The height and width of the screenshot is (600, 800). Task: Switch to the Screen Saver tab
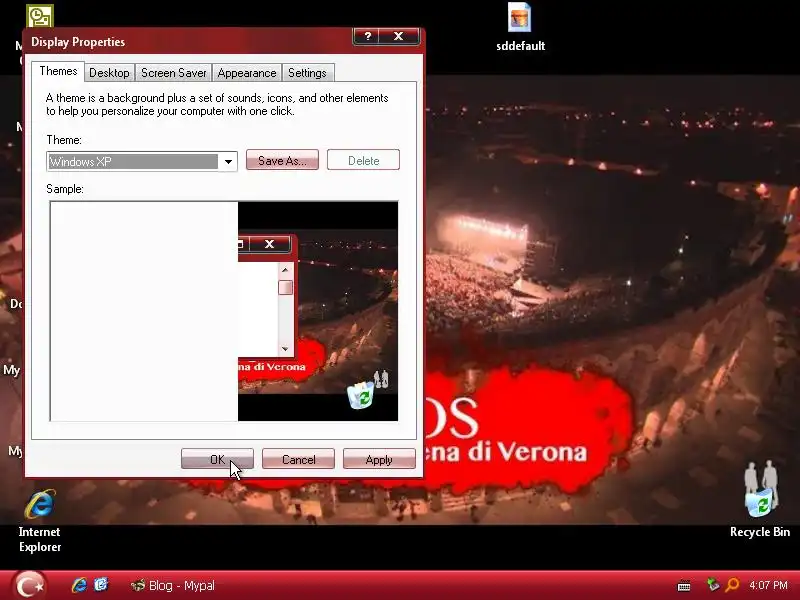coord(173,73)
